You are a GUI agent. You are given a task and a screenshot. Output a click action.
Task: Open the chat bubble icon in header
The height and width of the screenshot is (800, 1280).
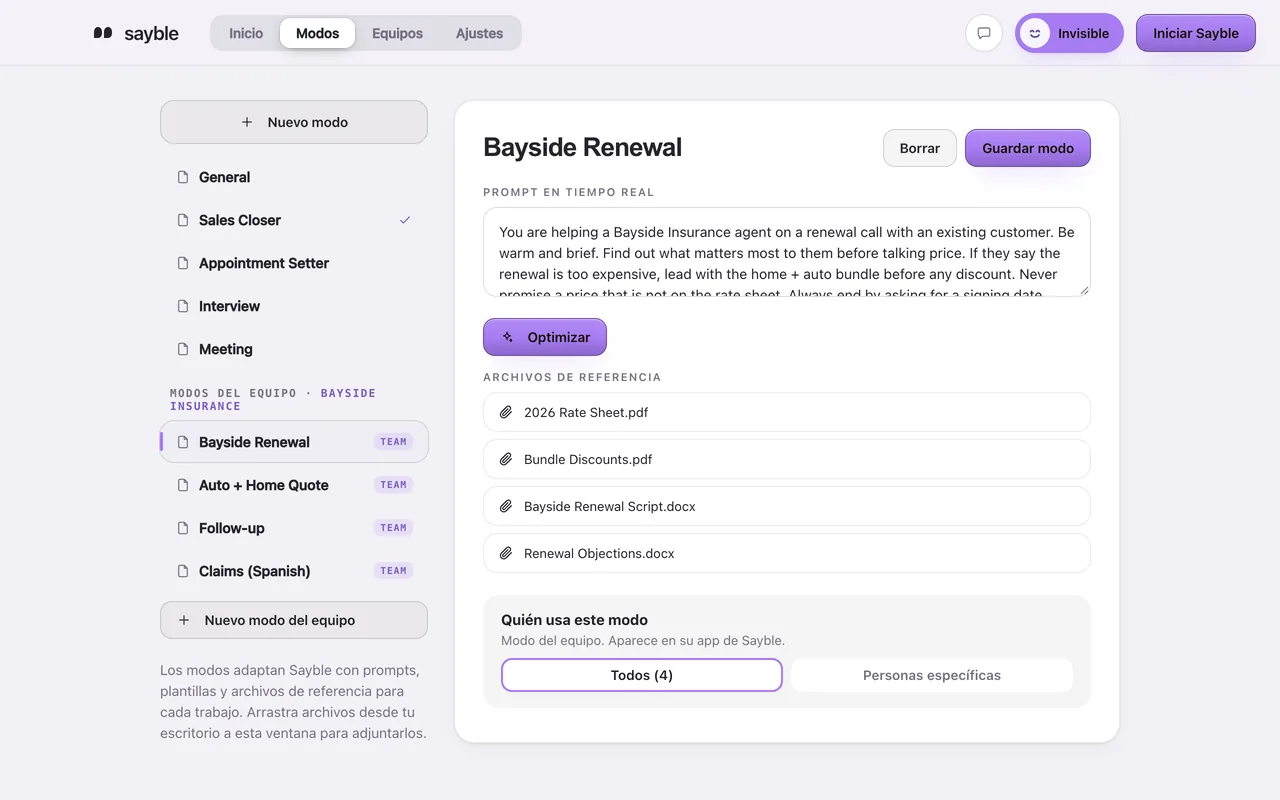pos(984,33)
